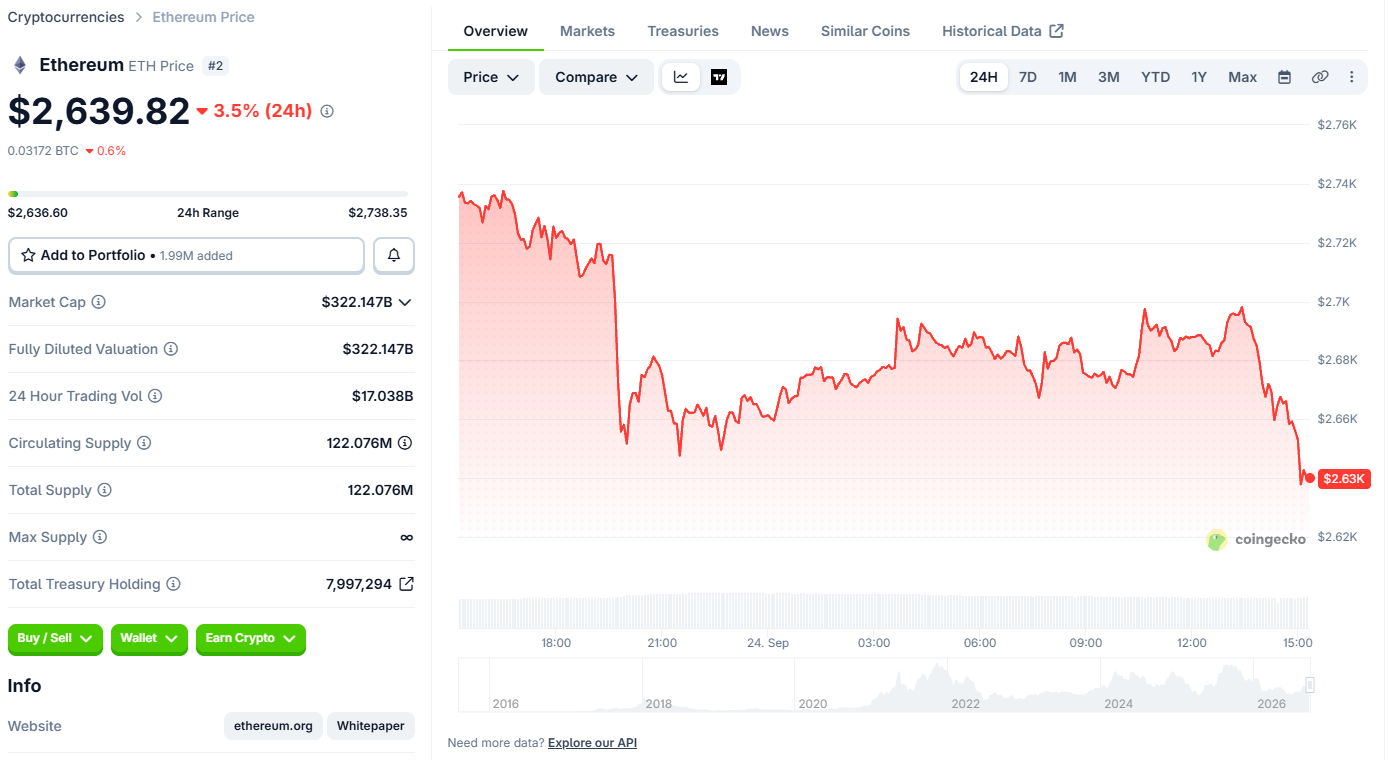Select the 1M time range
Screen dimensions: 1390x760
click(1068, 77)
